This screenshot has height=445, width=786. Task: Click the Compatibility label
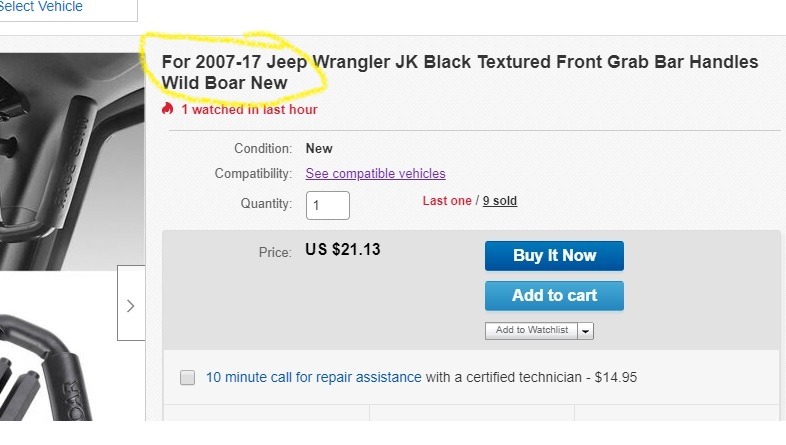[253, 174]
